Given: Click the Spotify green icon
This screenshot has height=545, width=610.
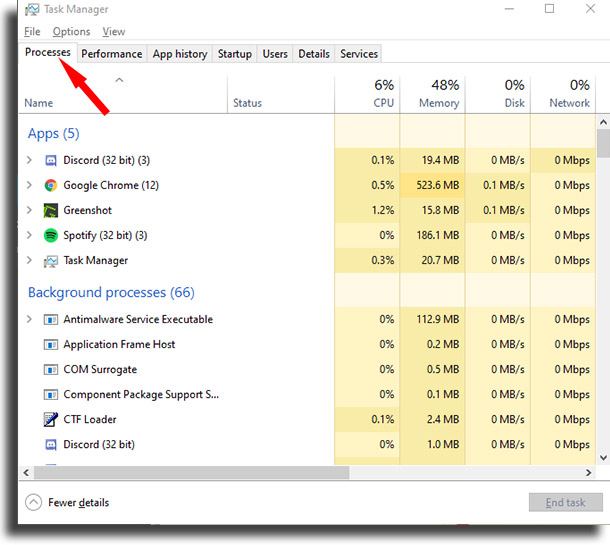Looking at the screenshot, I should (x=51, y=235).
